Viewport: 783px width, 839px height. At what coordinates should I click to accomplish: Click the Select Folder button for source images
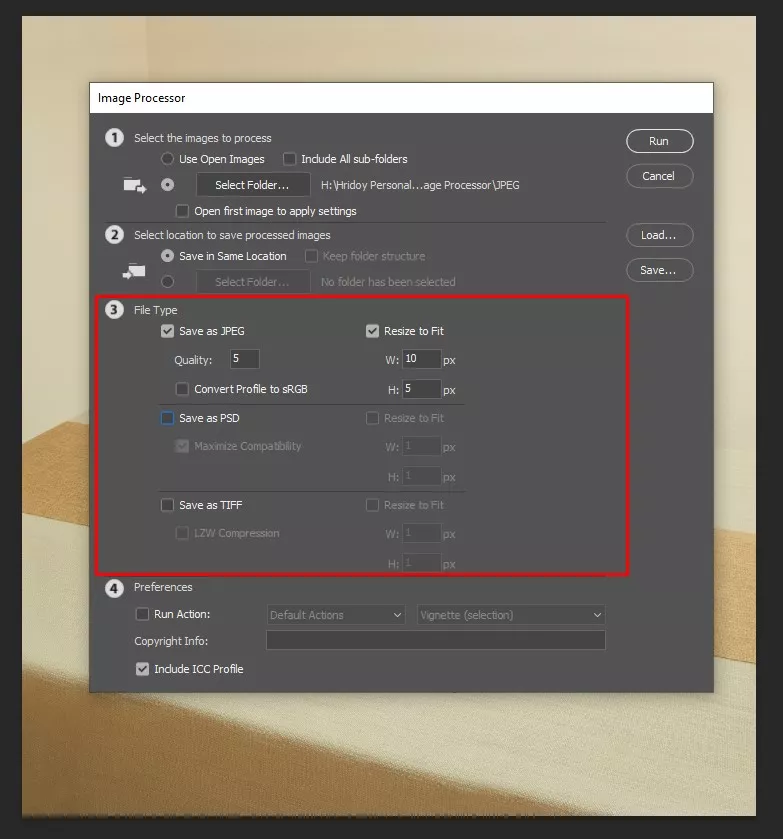(x=252, y=185)
